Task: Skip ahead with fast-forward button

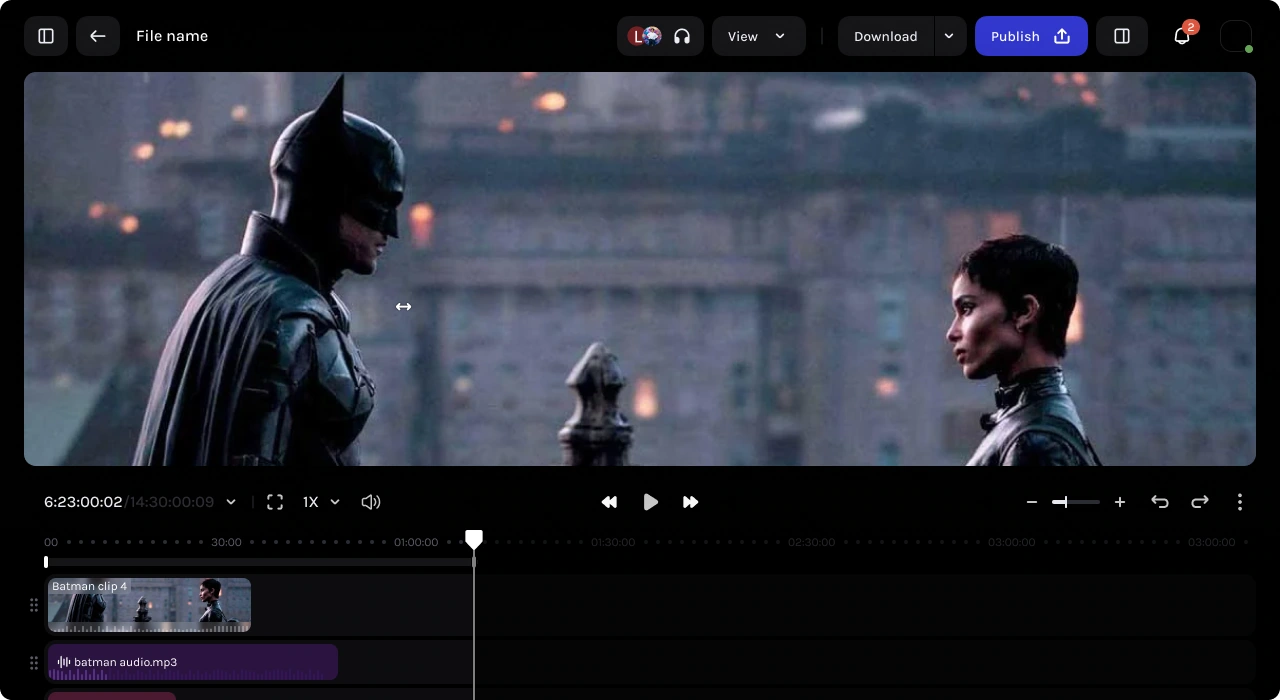Action: coord(690,502)
